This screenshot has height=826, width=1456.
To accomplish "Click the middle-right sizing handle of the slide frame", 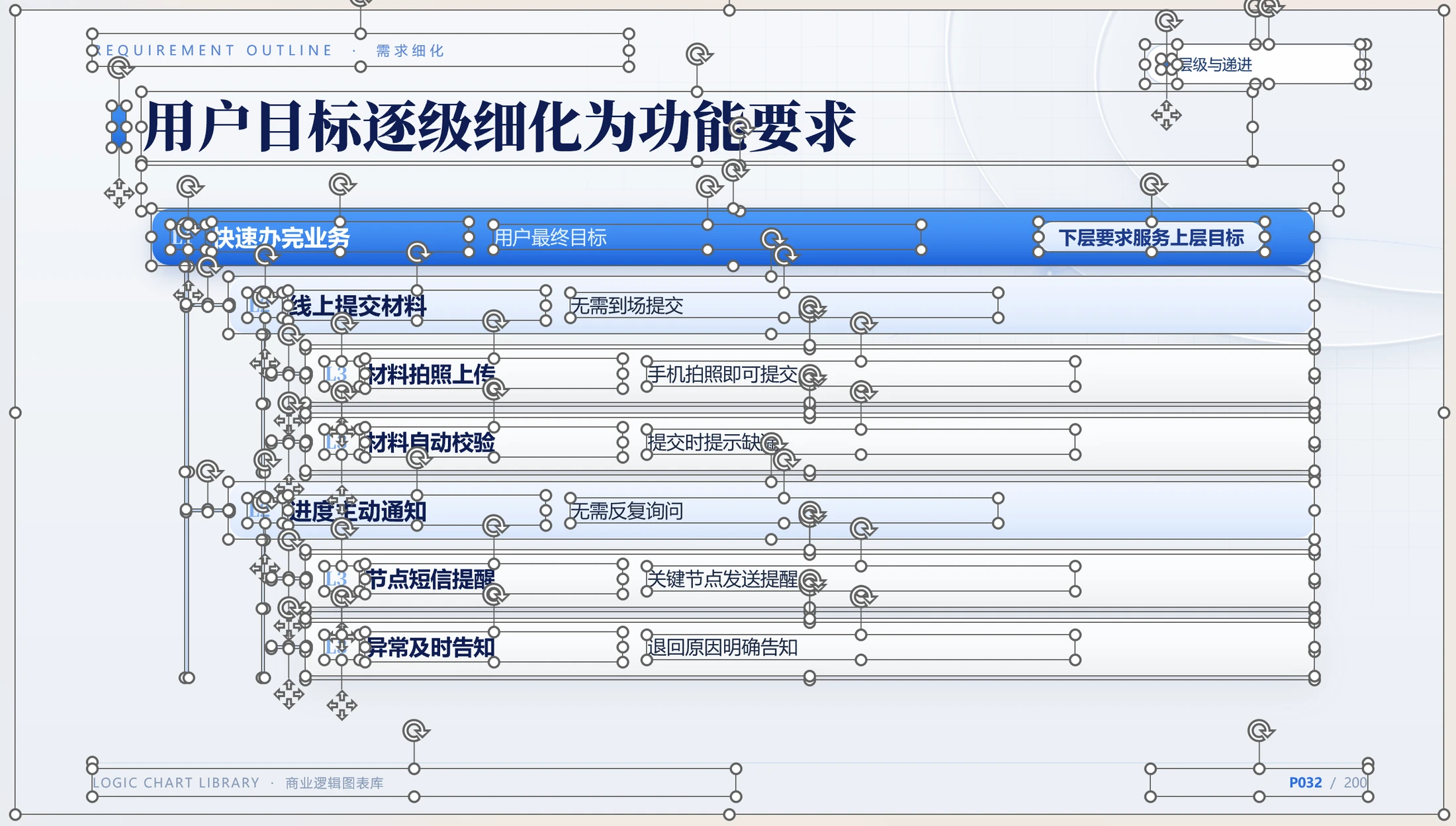I will coord(1444,412).
